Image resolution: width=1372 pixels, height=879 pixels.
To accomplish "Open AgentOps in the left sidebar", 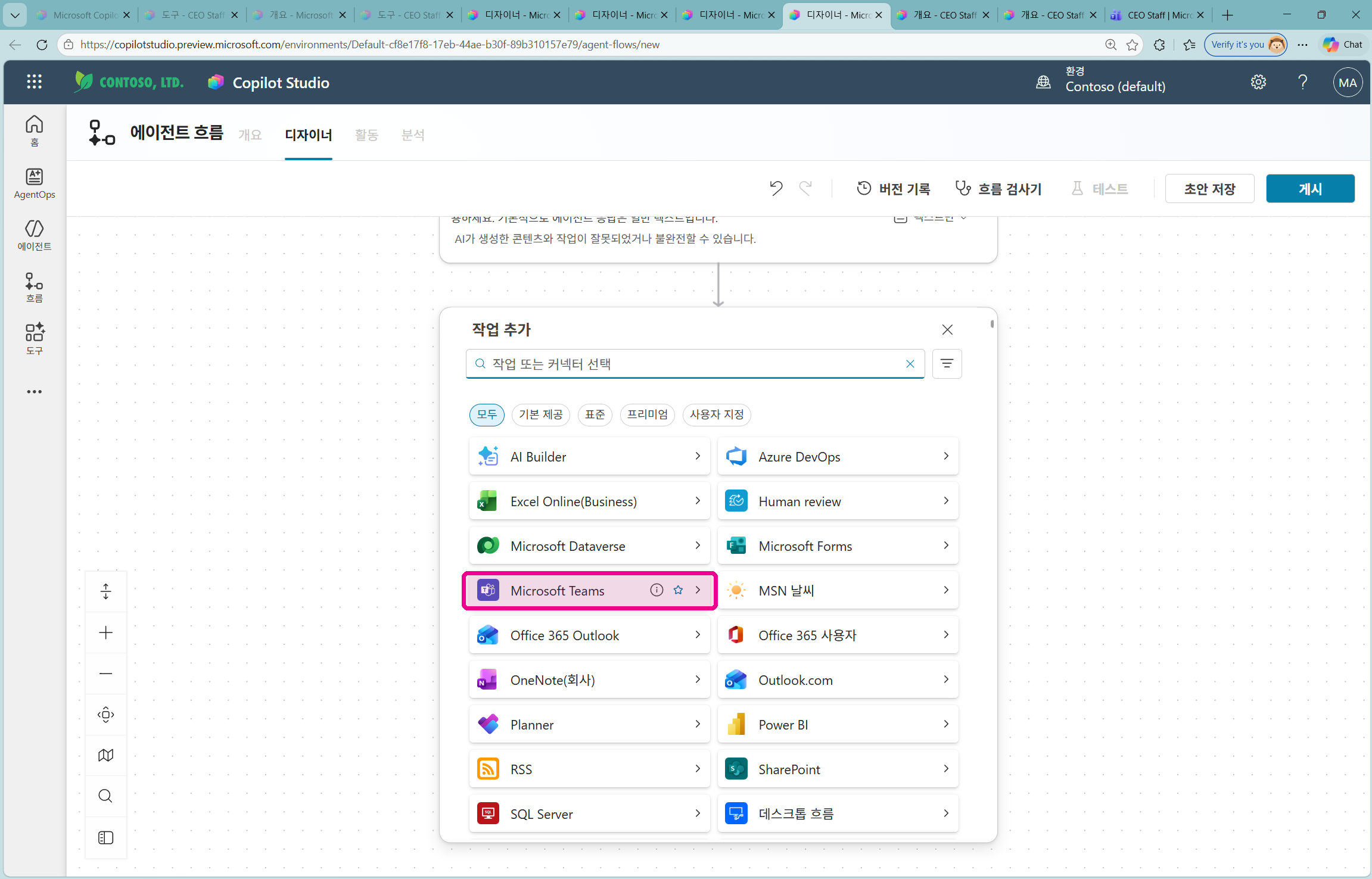I will (35, 183).
